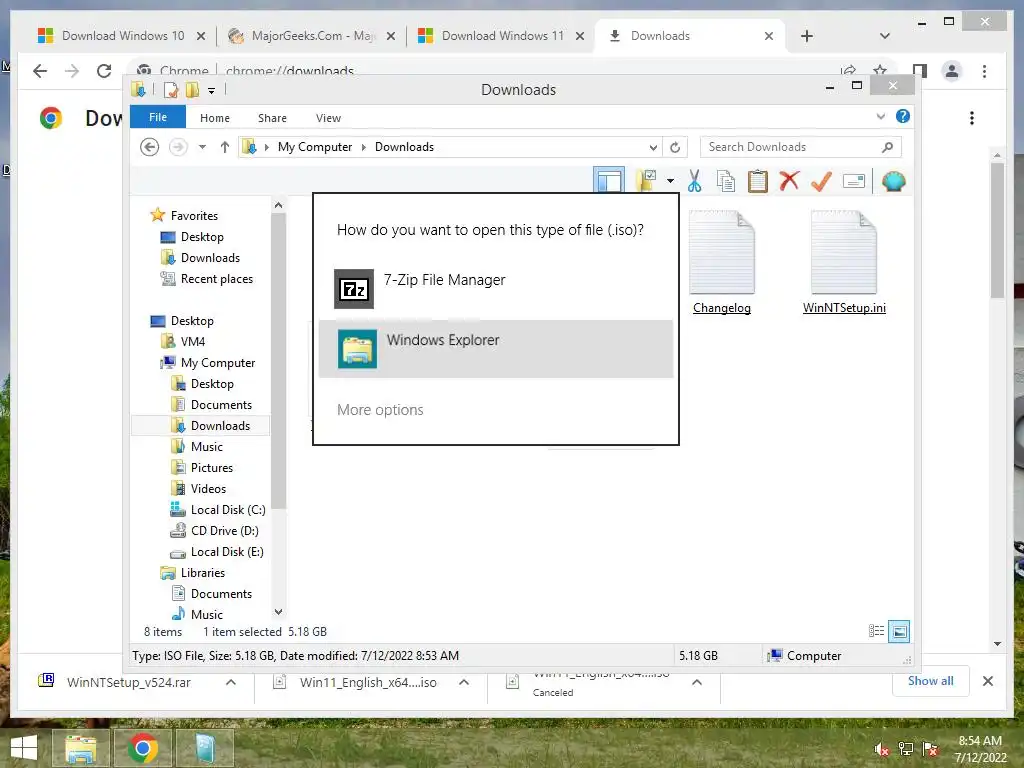Select the WinNTSetup.ini file
The width and height of the screenshot is (1024, 768).
point(844,263)
